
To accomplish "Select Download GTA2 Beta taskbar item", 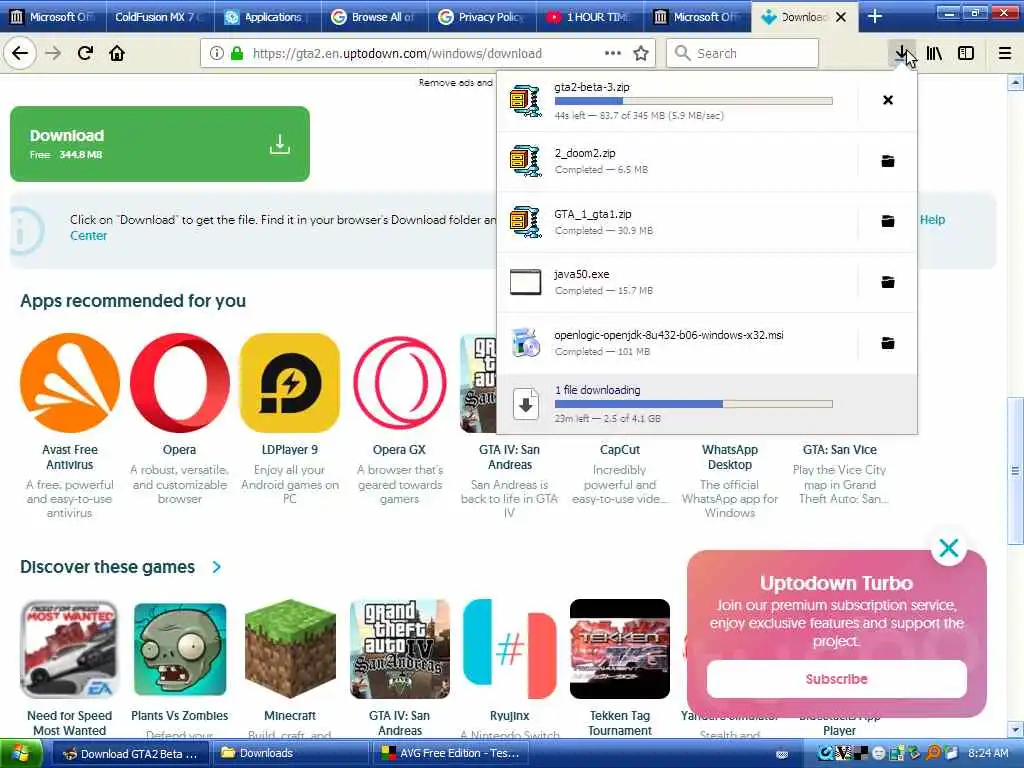I will click(130, 754).
